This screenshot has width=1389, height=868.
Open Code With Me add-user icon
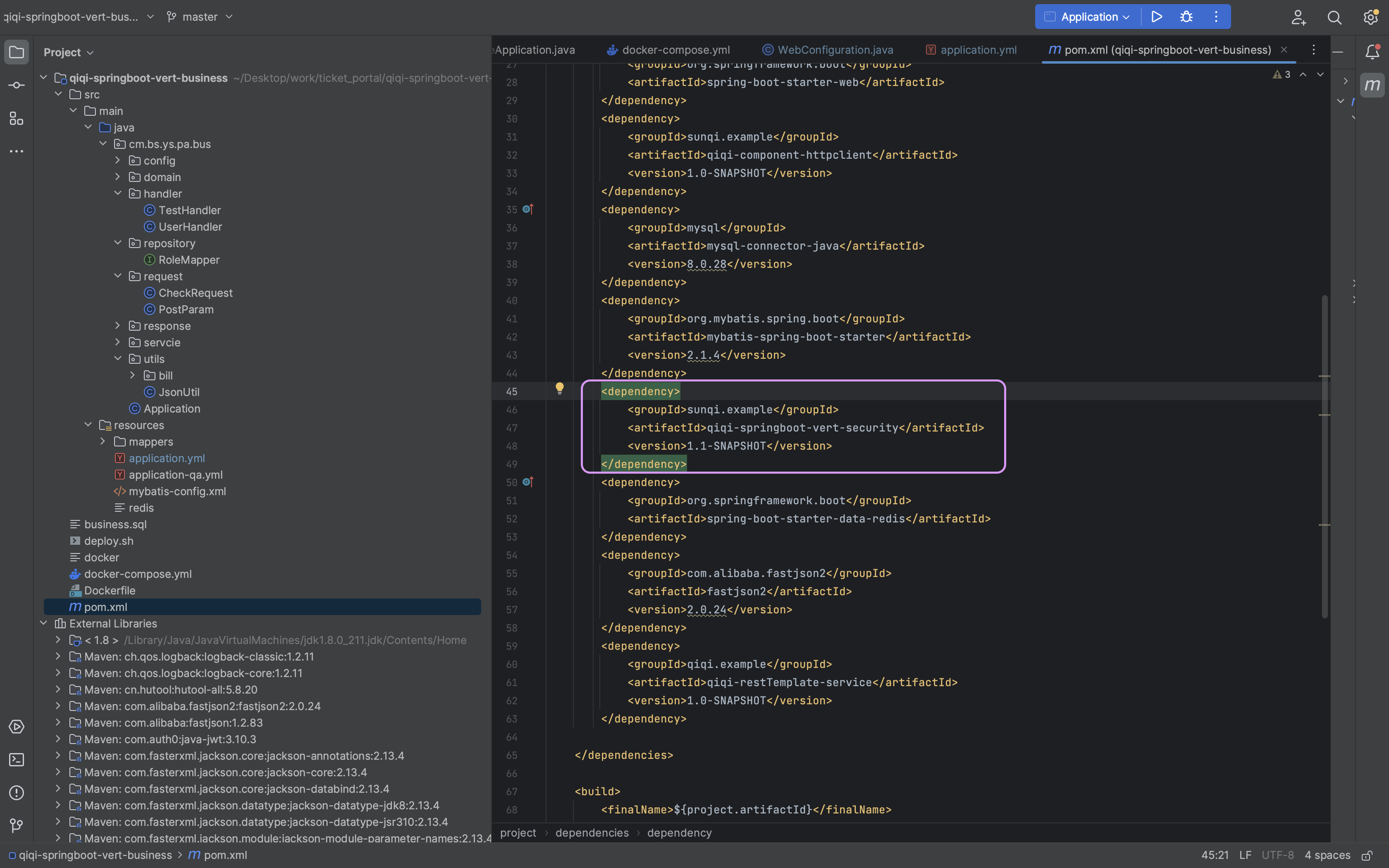(x=1298, y=17)
